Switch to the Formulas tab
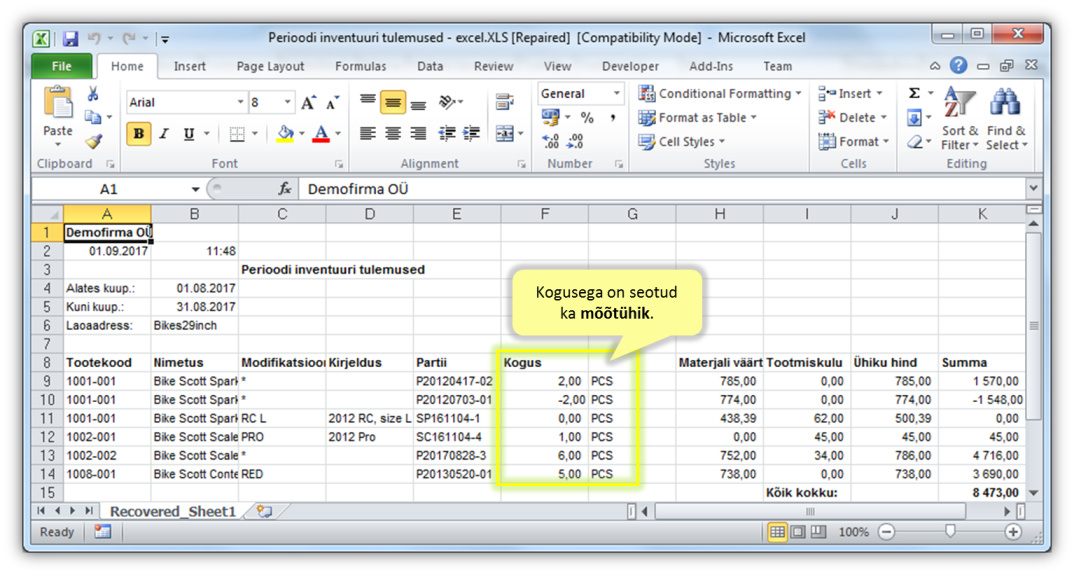This screenshot has width=1074, height=575. pos(360,66)
